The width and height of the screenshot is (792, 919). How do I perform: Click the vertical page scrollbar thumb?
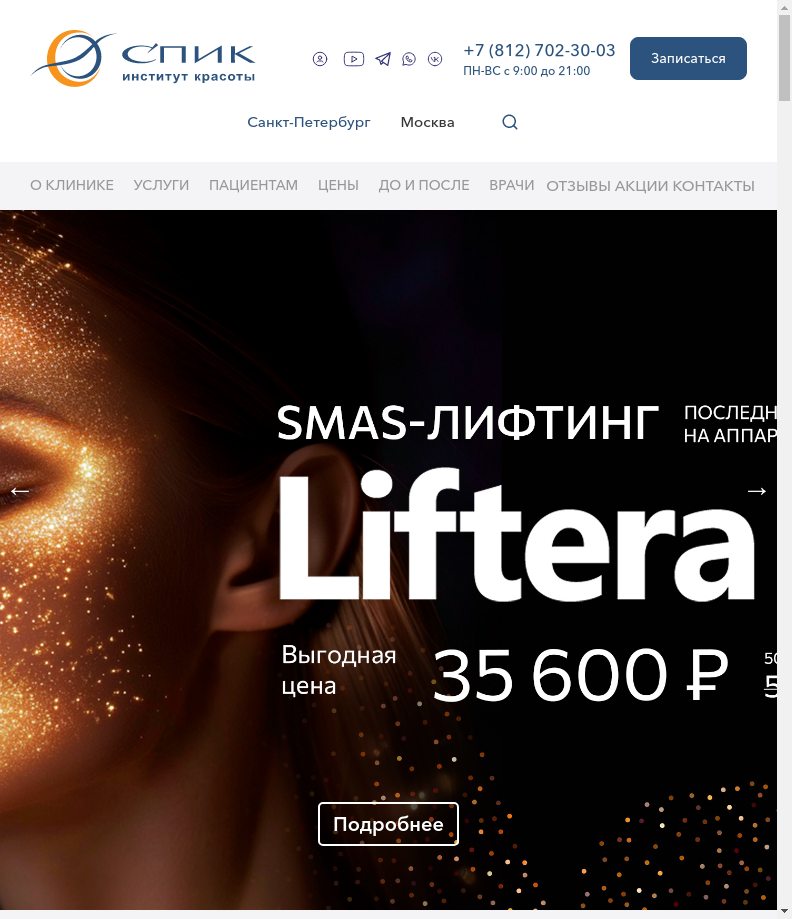tap(784, 57)
